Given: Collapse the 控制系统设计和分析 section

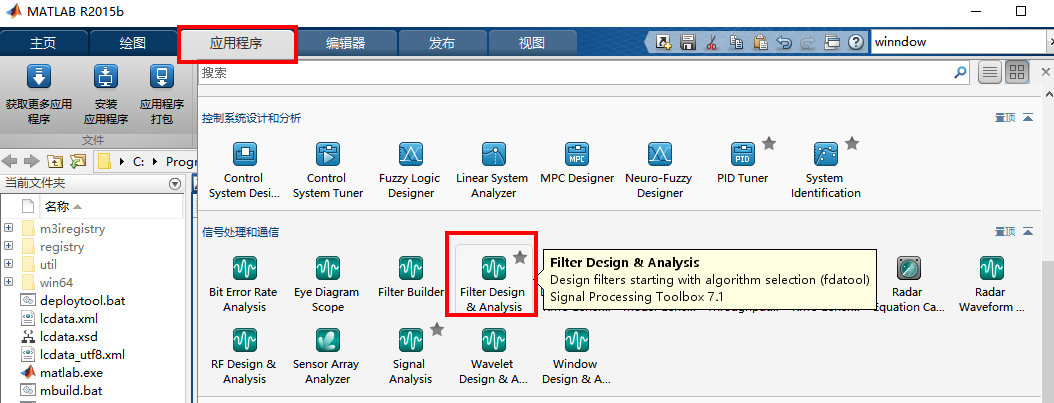Looking at the screenshot, I should (1028, 118).
